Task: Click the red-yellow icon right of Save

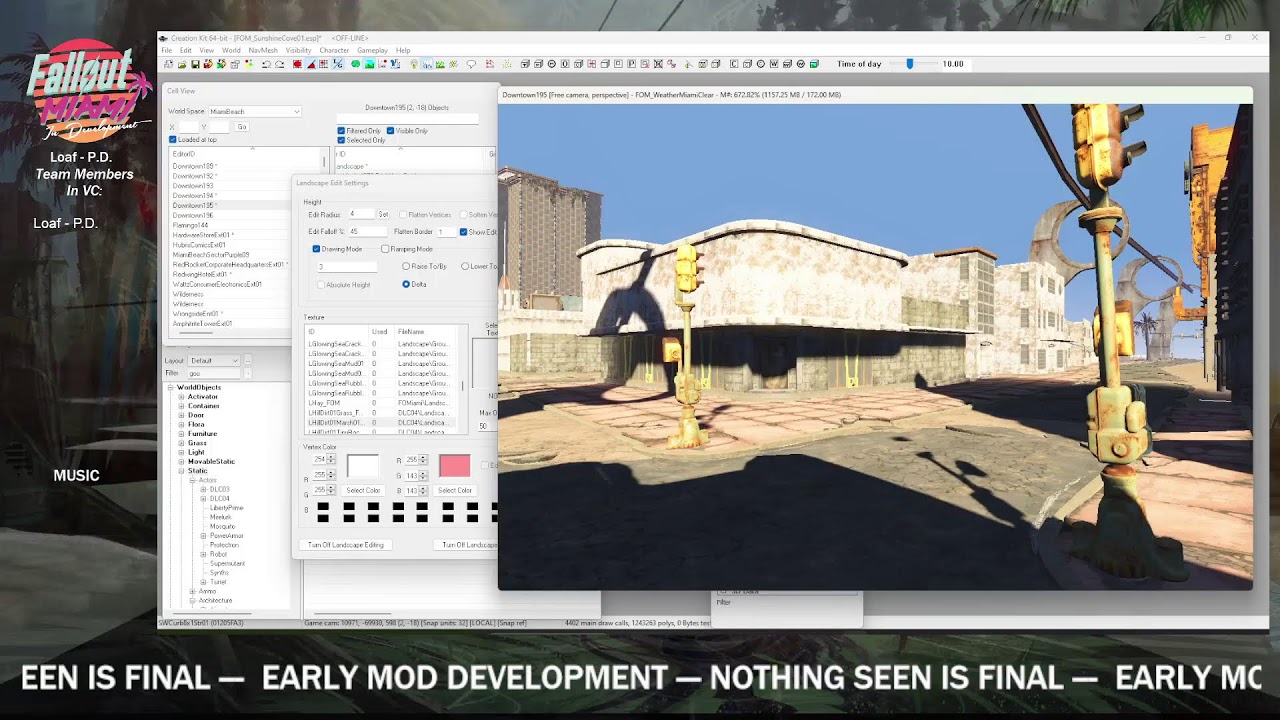Action: click(x=208, y=64)
